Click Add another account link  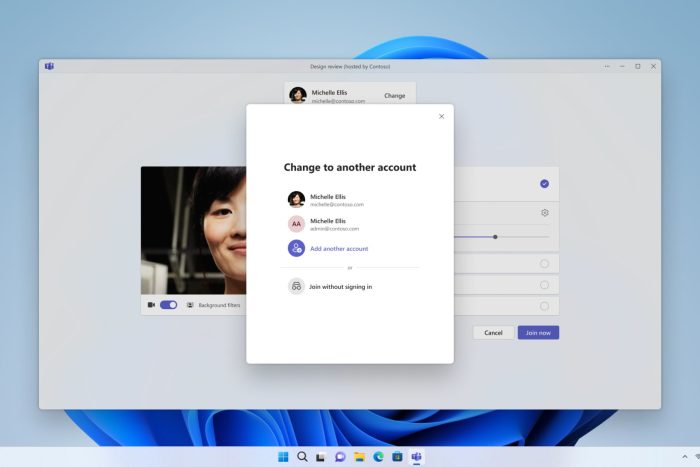339,249
